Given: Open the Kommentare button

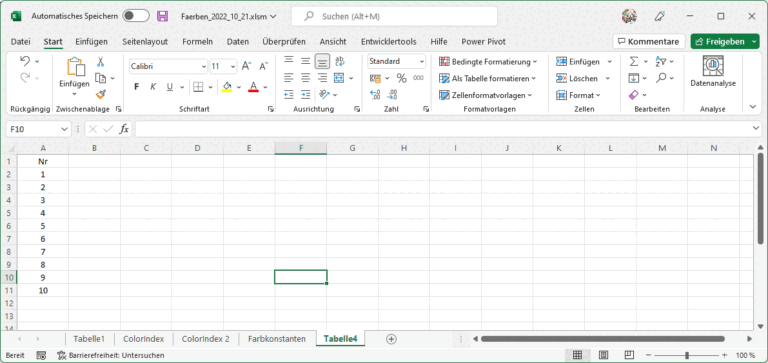Looking at the screenshot, I should click(x=648, y=42).
